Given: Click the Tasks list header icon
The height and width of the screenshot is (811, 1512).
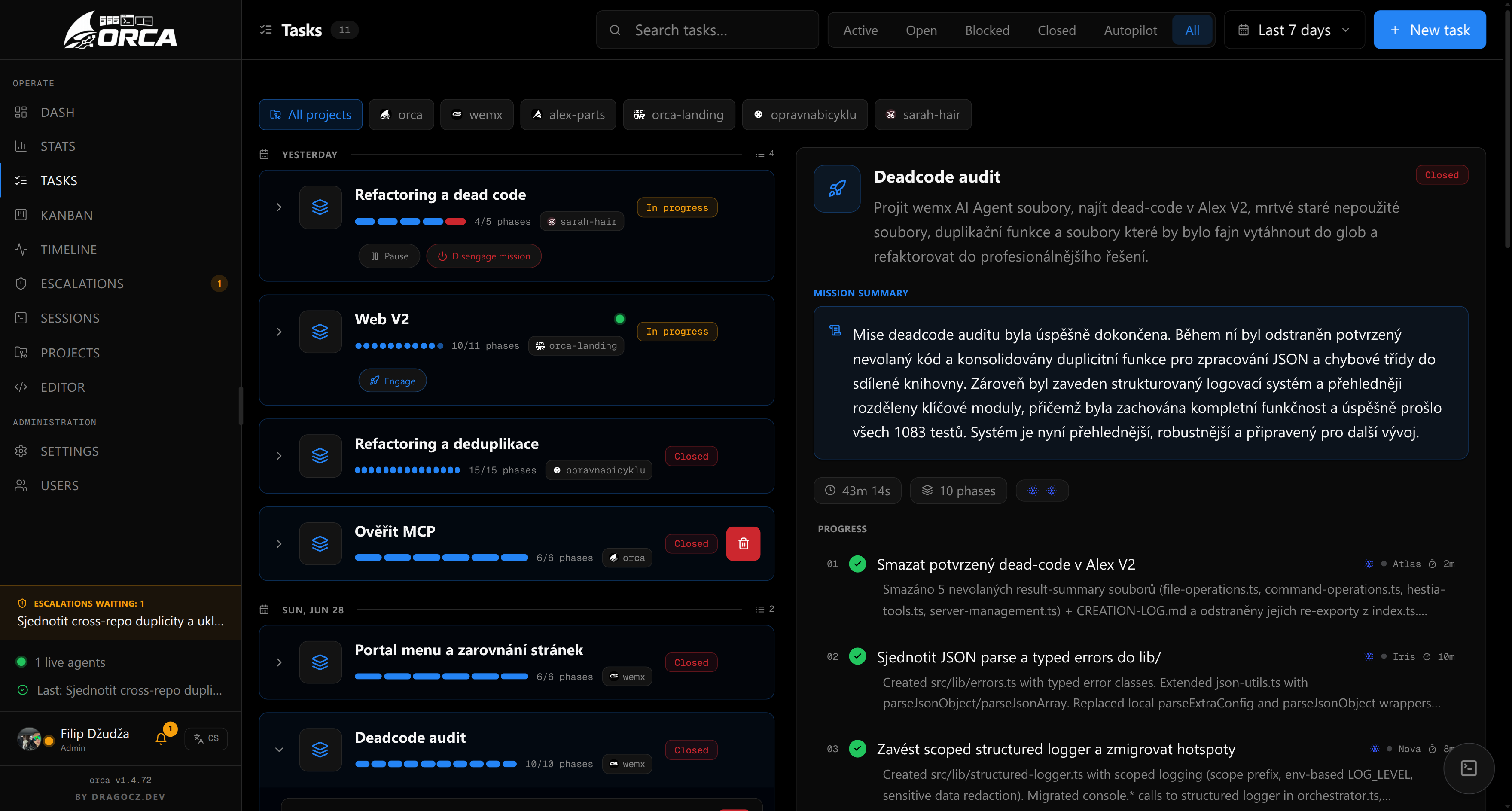Looking at the screenshot, I should point(265,29).
